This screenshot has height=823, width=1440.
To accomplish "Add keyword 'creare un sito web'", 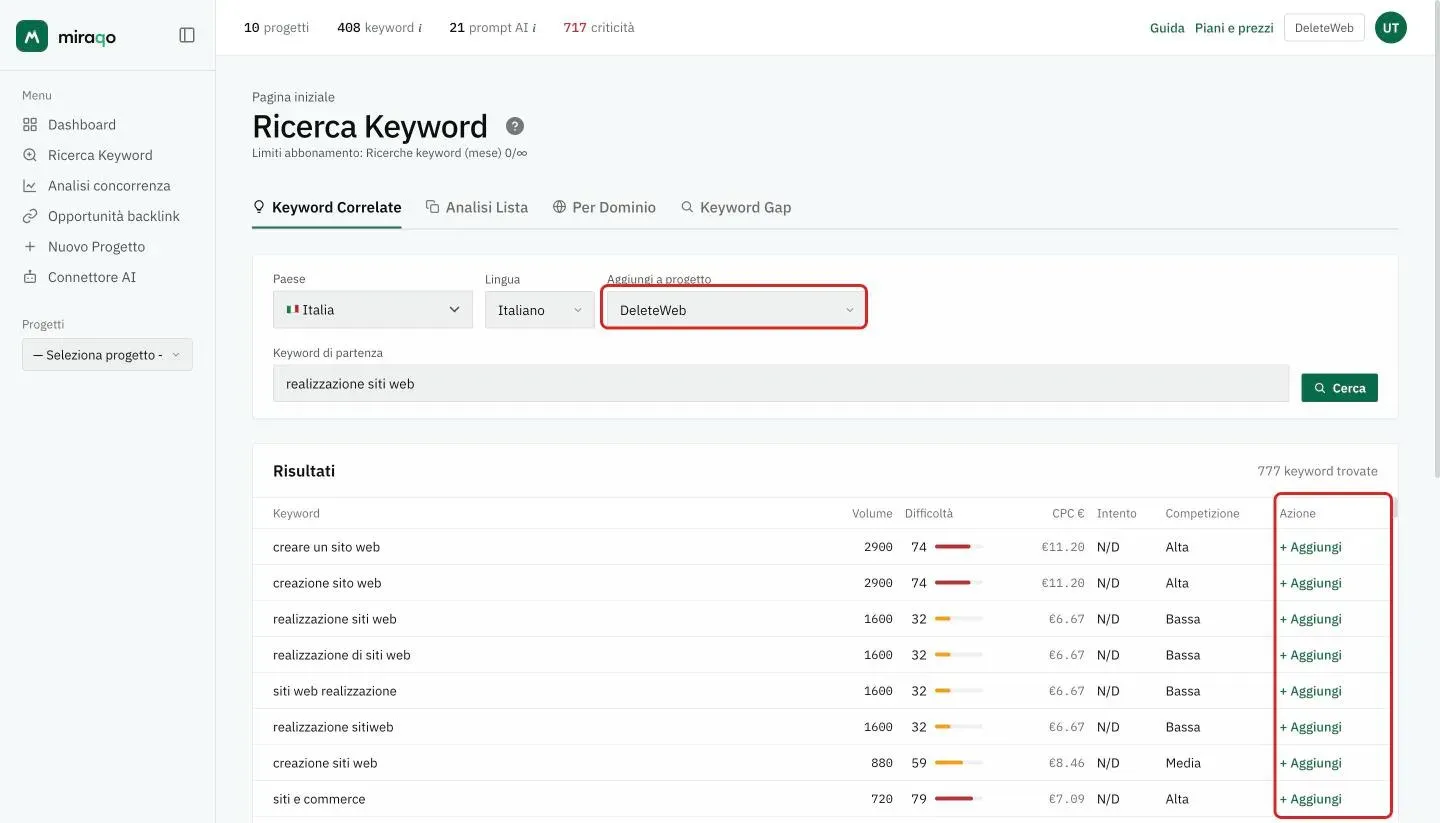I will (1311, 547).
